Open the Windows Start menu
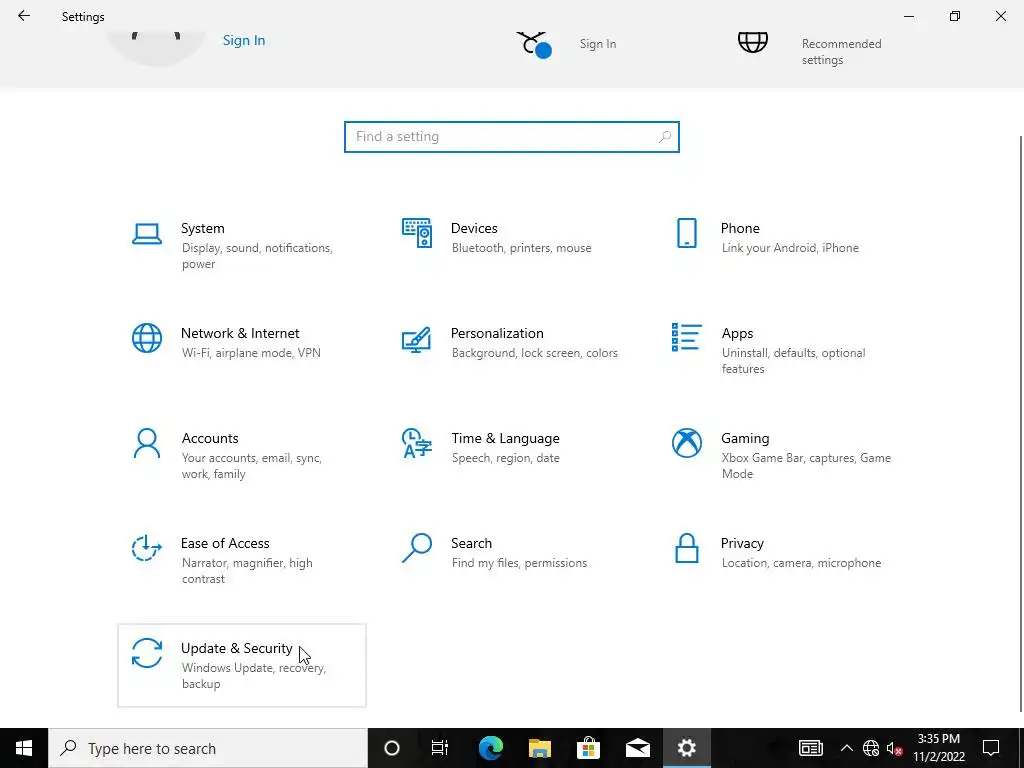Screen dimensions: 1024x768 24,748
